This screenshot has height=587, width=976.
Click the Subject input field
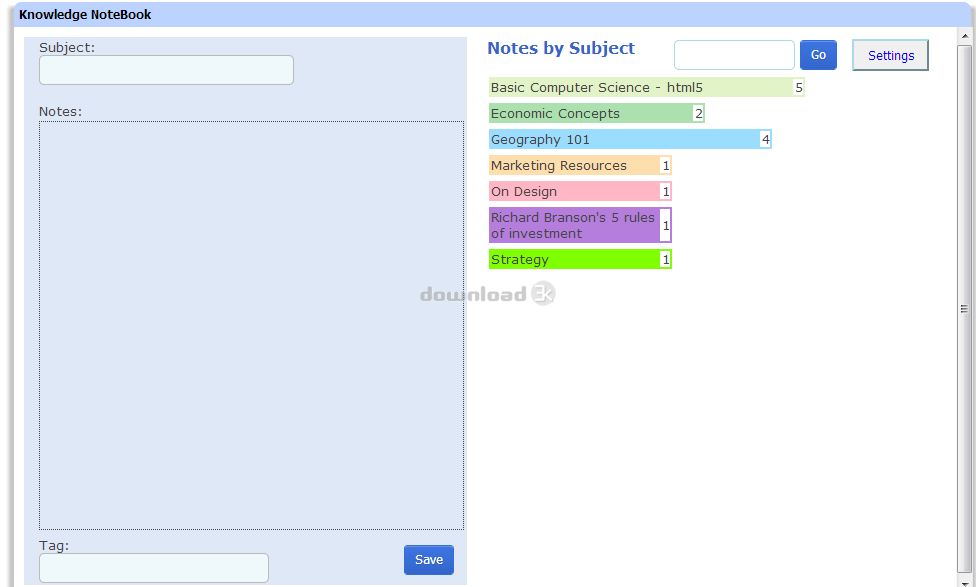click(x=166, y=70)
